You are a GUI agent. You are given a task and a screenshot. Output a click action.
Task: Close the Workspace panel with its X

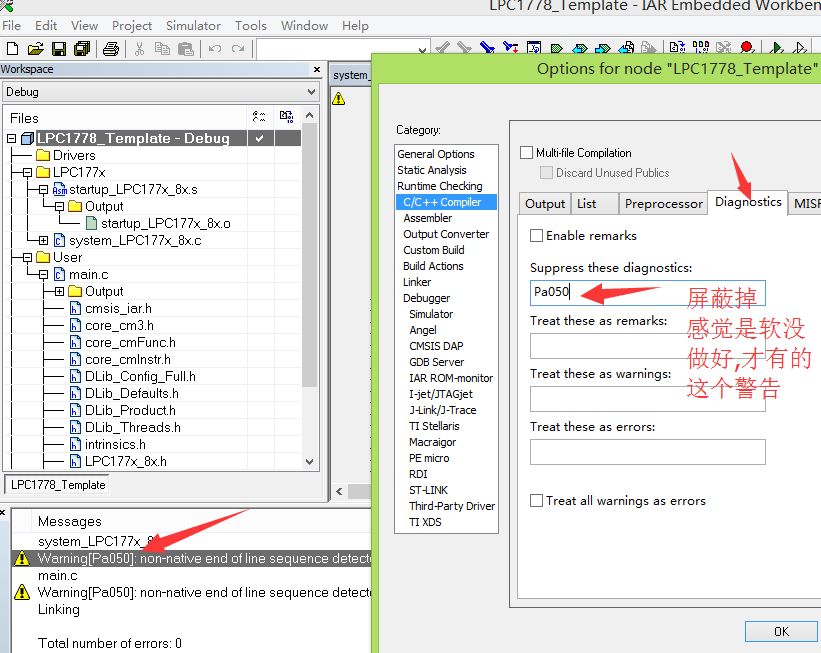[317, 69]
